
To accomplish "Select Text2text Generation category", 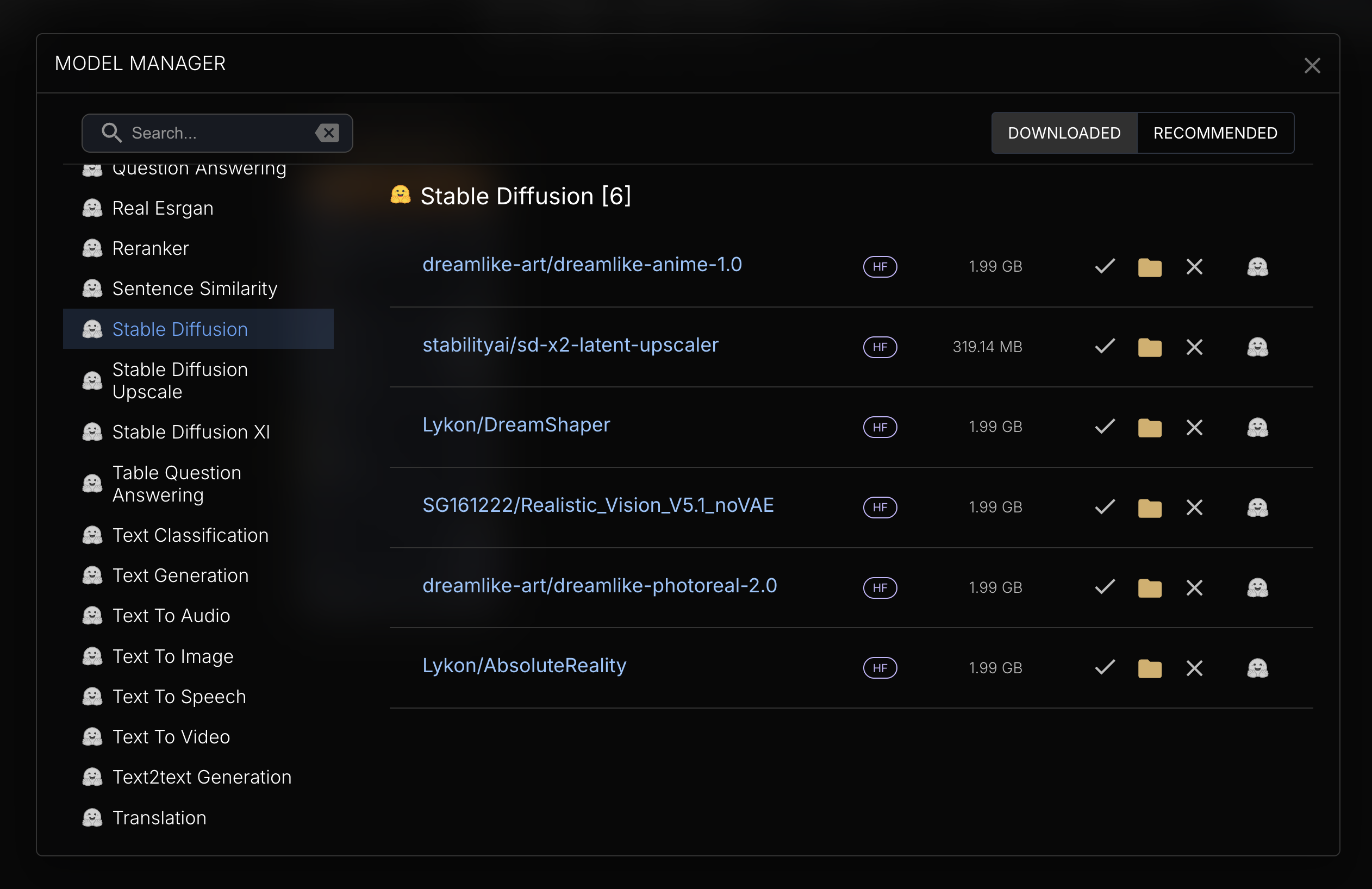I will pos(198,777).
